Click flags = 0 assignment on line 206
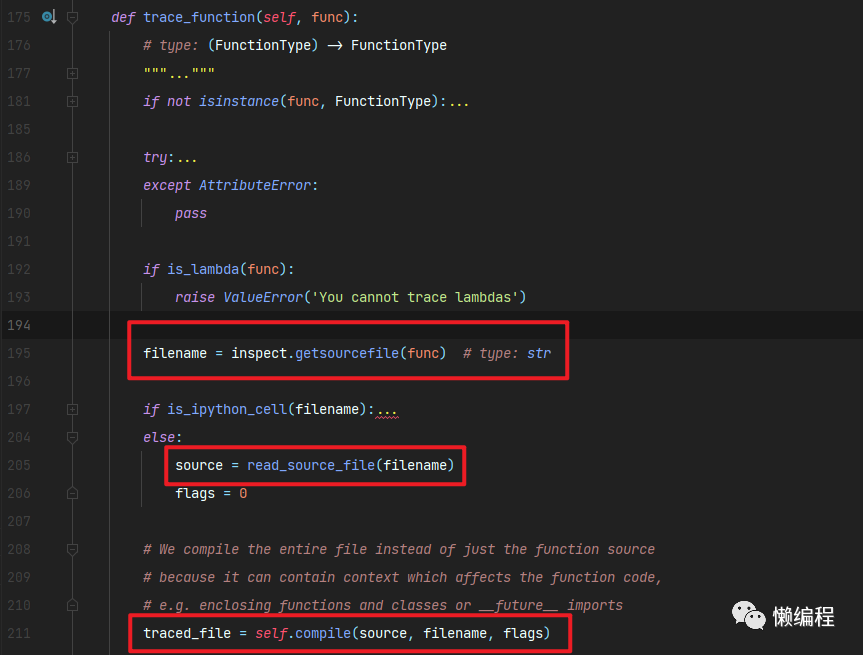This screenshot has height=655, width=863. (211, 494)
